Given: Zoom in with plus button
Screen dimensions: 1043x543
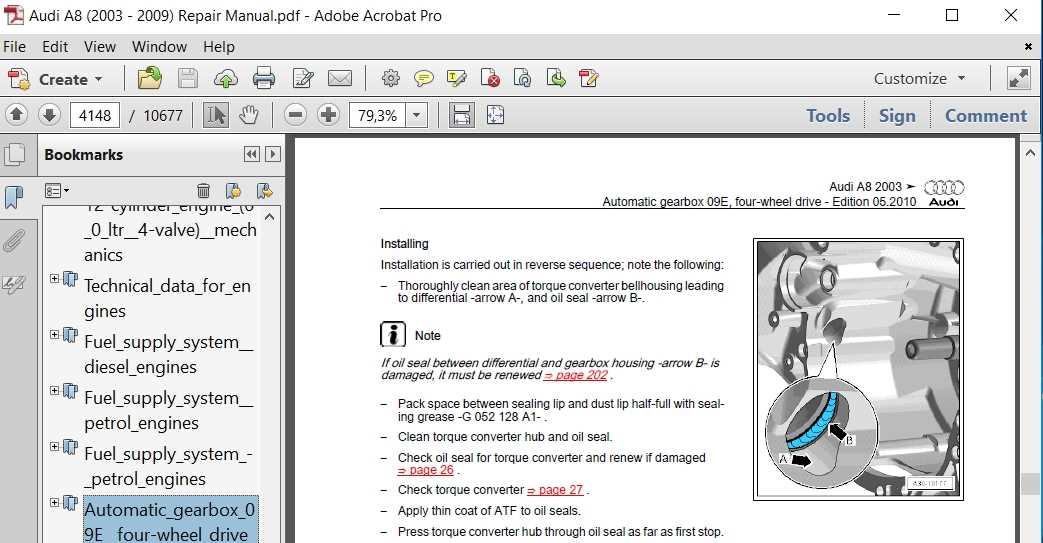Looking at the screenshot, I should click(x=328, y=115).
